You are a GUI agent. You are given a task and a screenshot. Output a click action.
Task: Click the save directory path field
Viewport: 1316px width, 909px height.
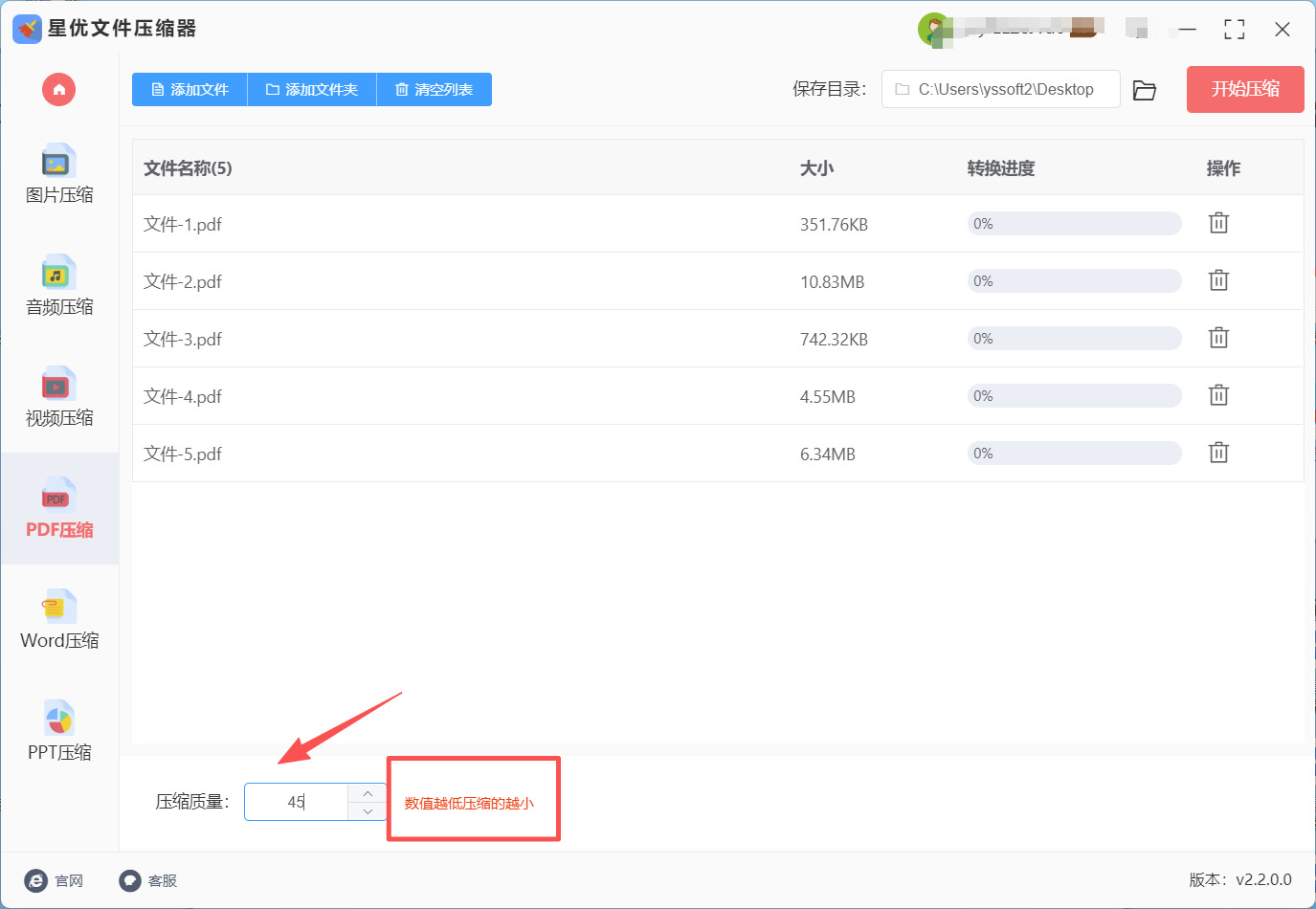[1000, 89]
